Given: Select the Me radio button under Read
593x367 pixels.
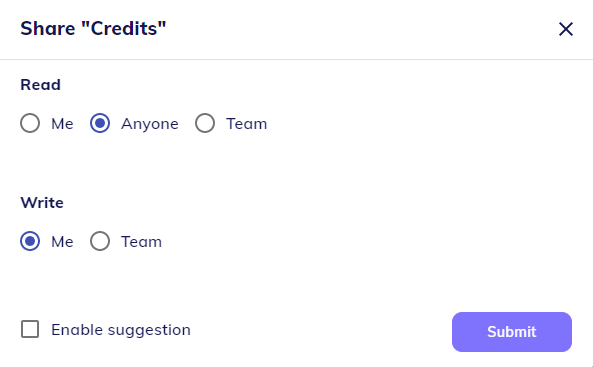Looking at the screenshot, I should tap(30, 123).
